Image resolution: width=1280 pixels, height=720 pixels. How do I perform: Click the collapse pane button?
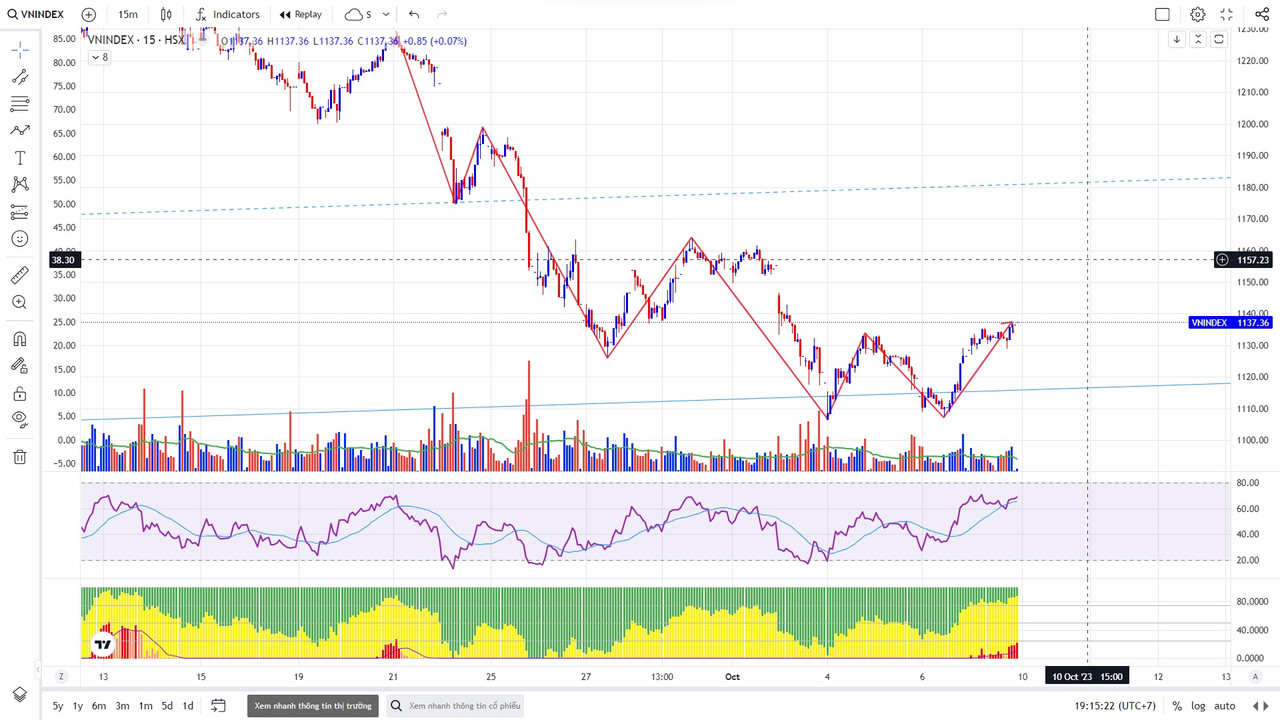[1197, 39]
